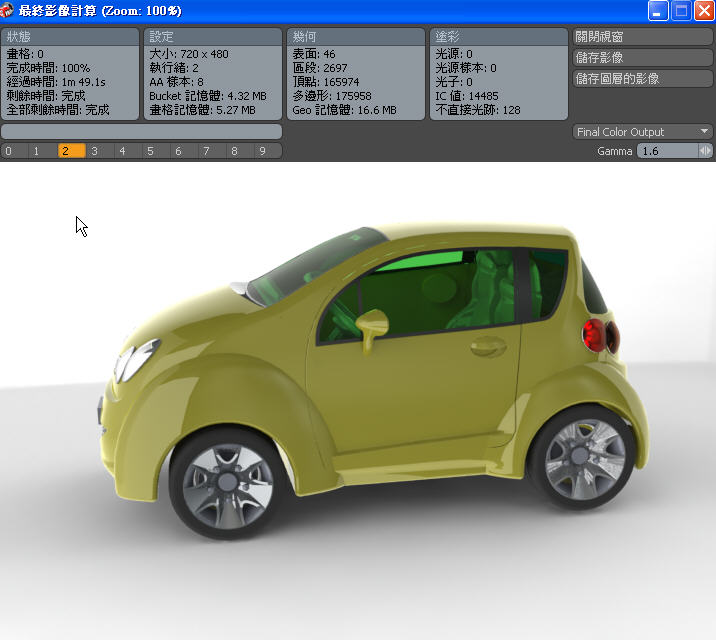Click the text Bucket 記憶體: 4.32 MB
Image resolution: width=716 pixels, height=640 pixels.
[x=208, y=96]
